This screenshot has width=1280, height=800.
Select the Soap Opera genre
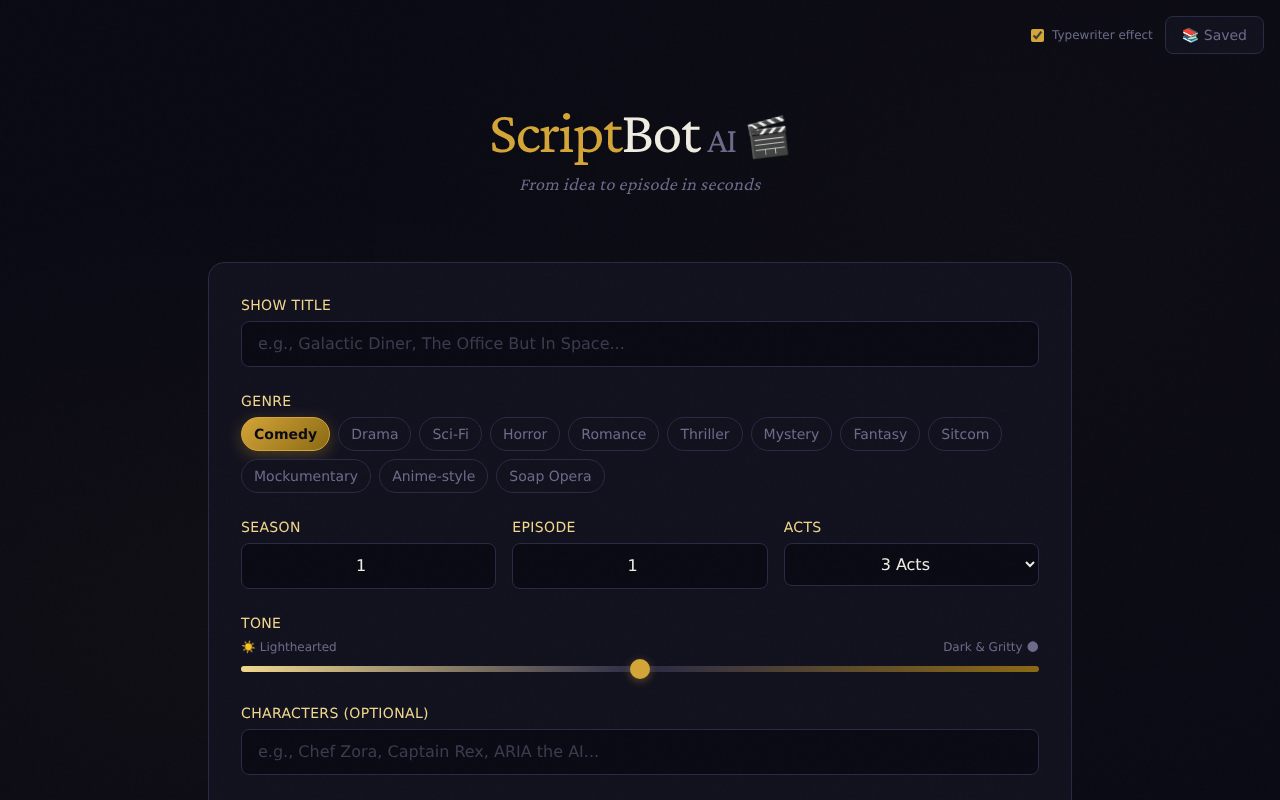550,476
